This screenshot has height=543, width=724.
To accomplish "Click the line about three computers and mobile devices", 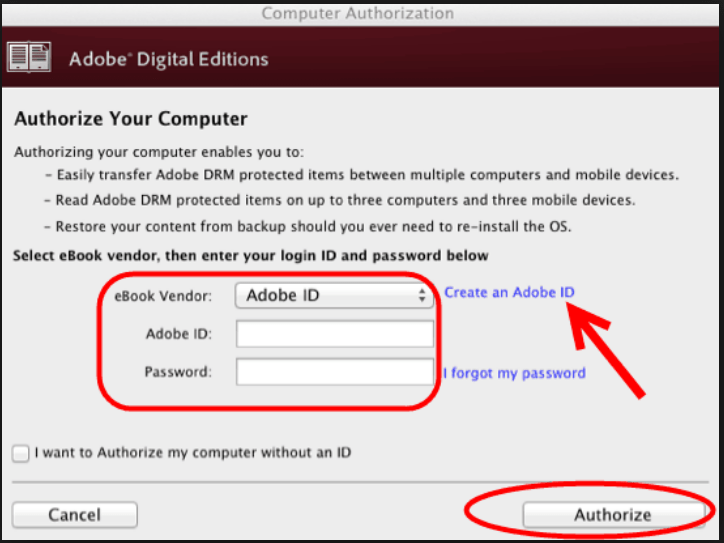I will (x=340, y=200).
